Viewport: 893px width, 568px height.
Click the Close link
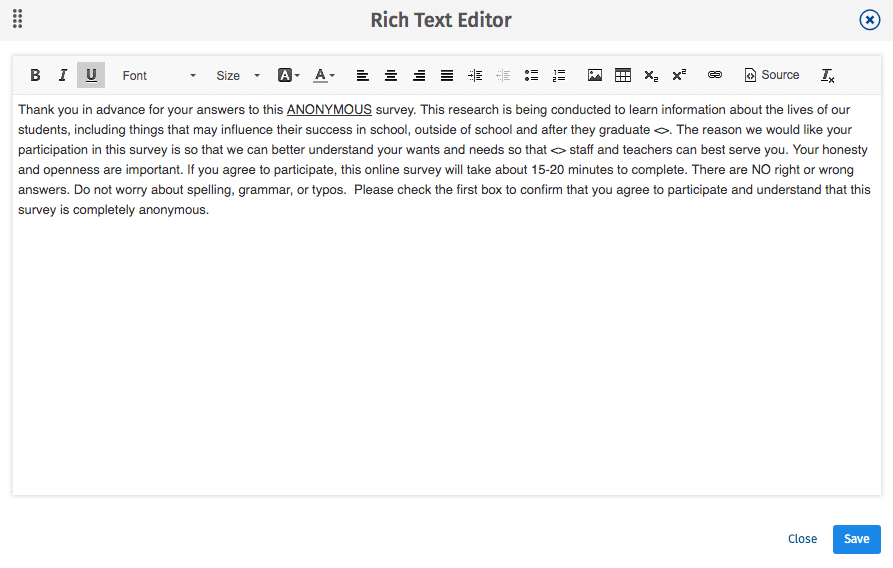[802, 539]
